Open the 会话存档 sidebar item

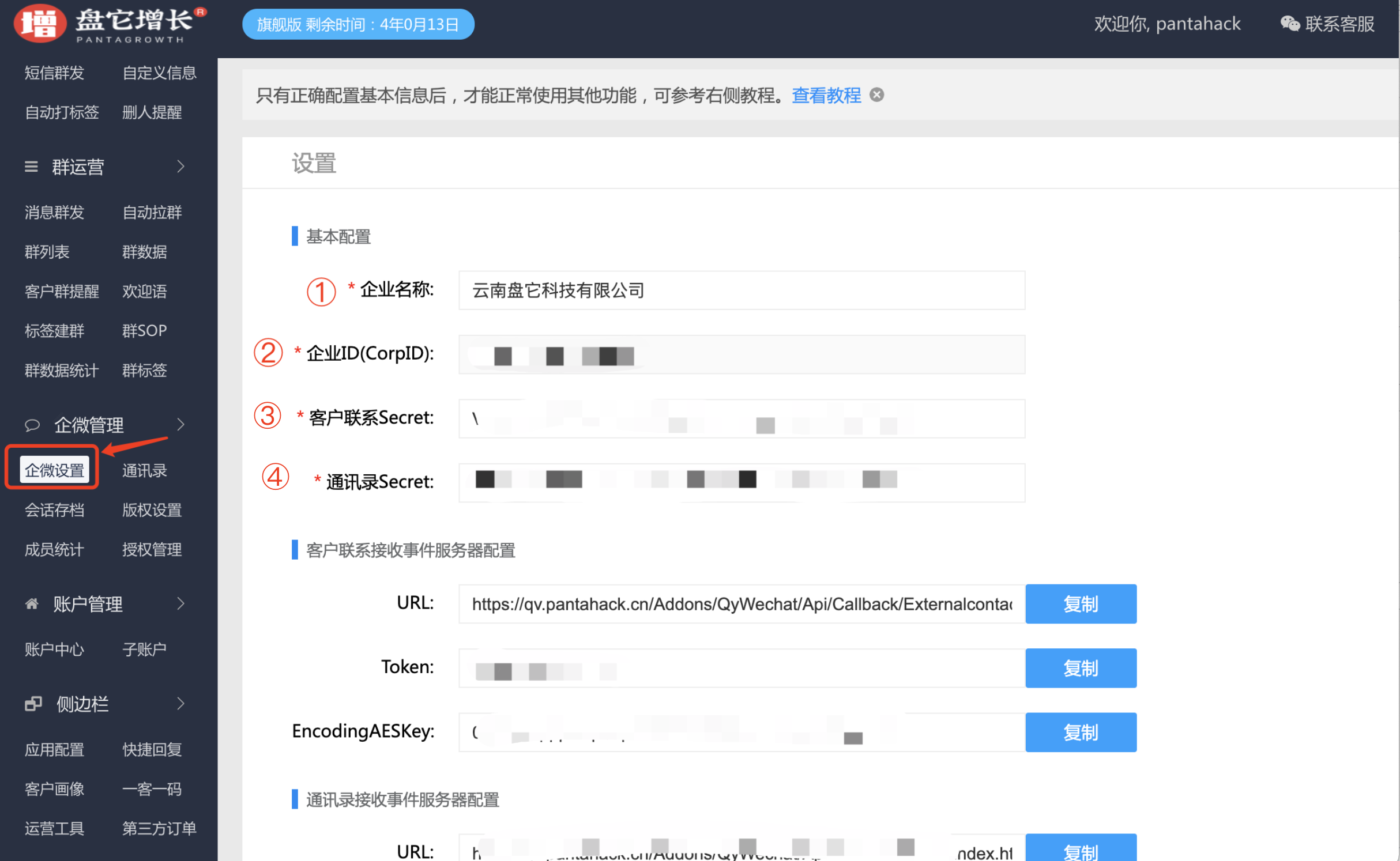pos(54,510)
